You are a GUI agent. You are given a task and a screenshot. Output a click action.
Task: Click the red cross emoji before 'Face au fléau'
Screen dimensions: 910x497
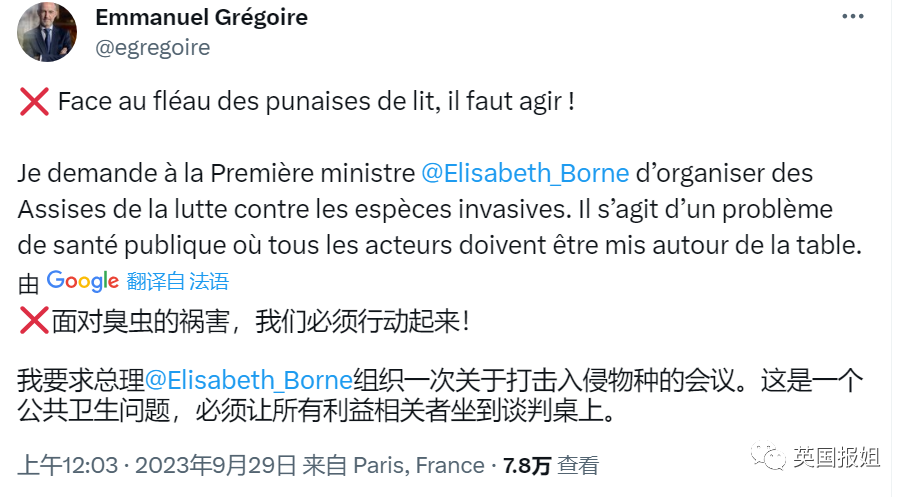pyautogui.click(x=34, y=102)
